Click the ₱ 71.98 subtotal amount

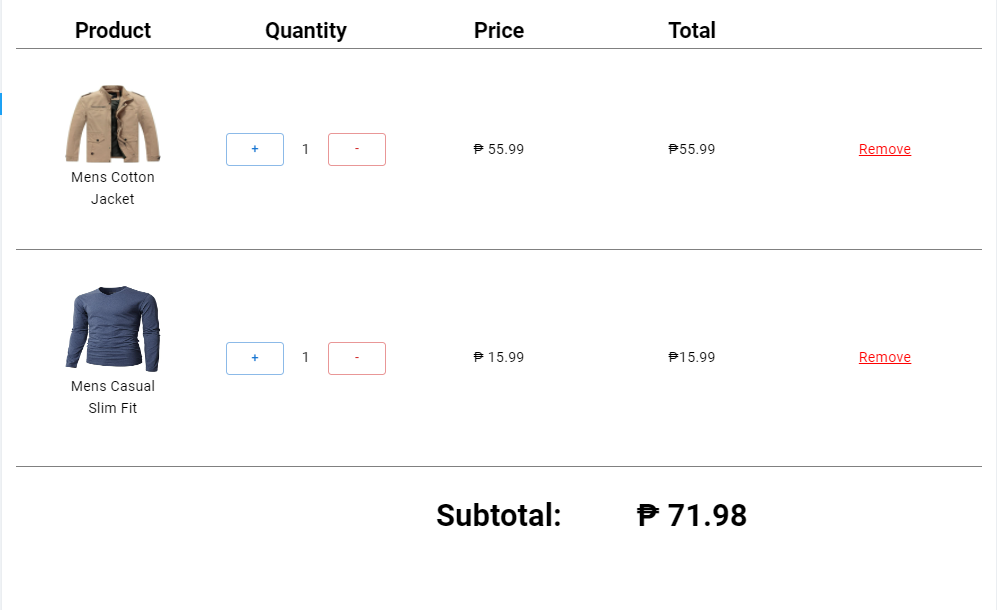click(692, 516)
